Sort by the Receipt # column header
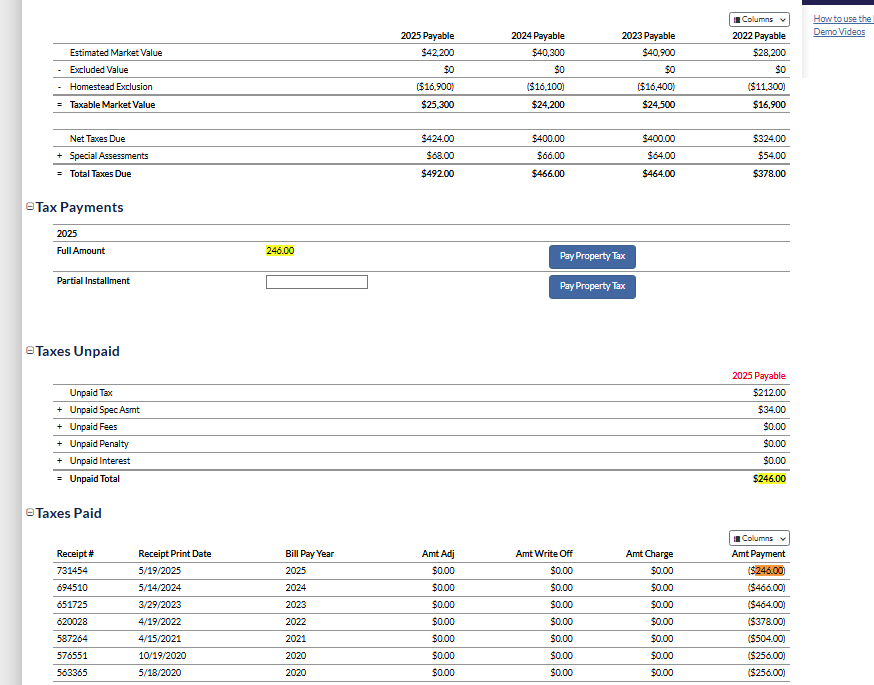This screenshot has width=874, height=685. pos(75,554)
